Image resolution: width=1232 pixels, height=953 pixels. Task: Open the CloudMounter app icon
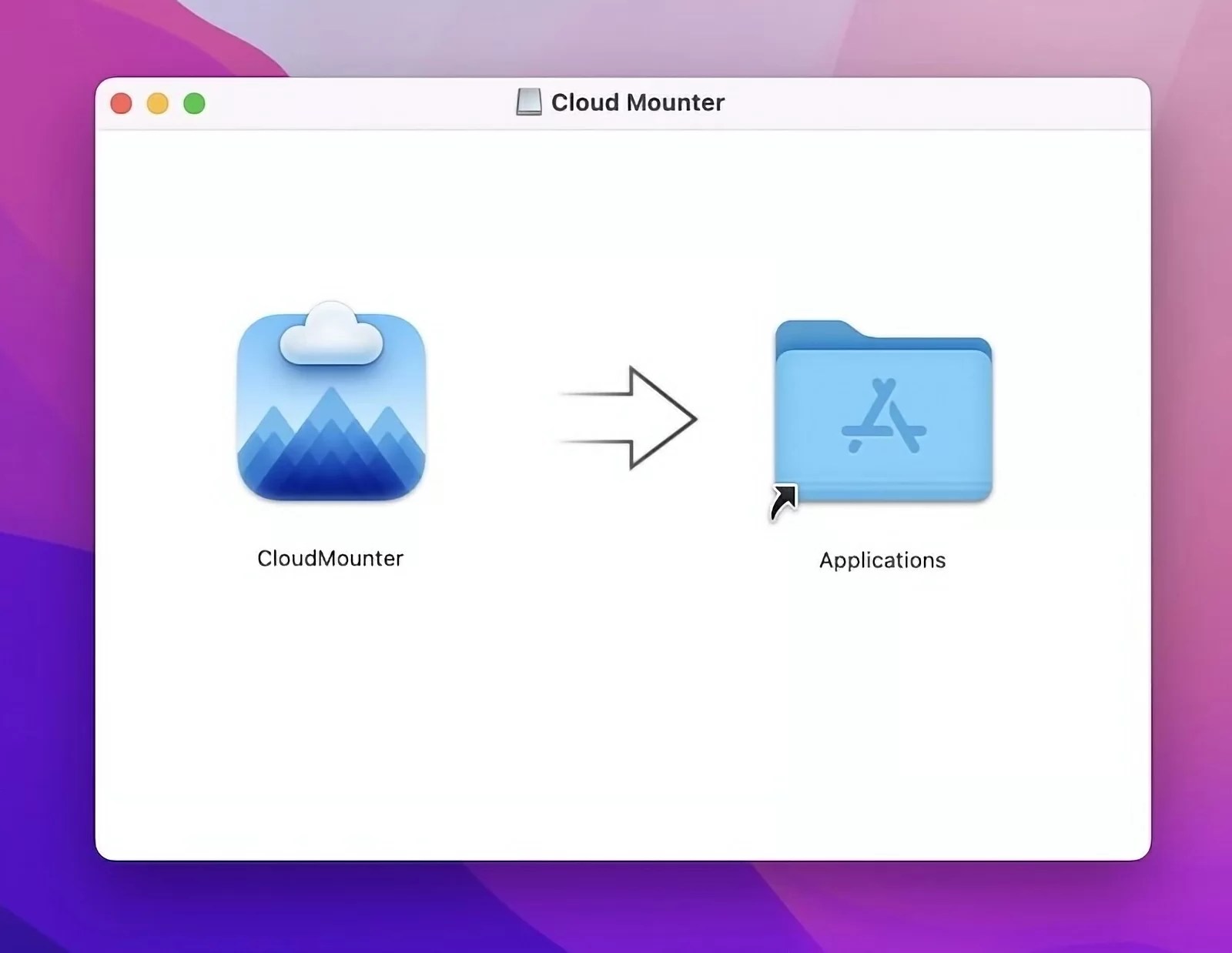[x=330, y=404]
